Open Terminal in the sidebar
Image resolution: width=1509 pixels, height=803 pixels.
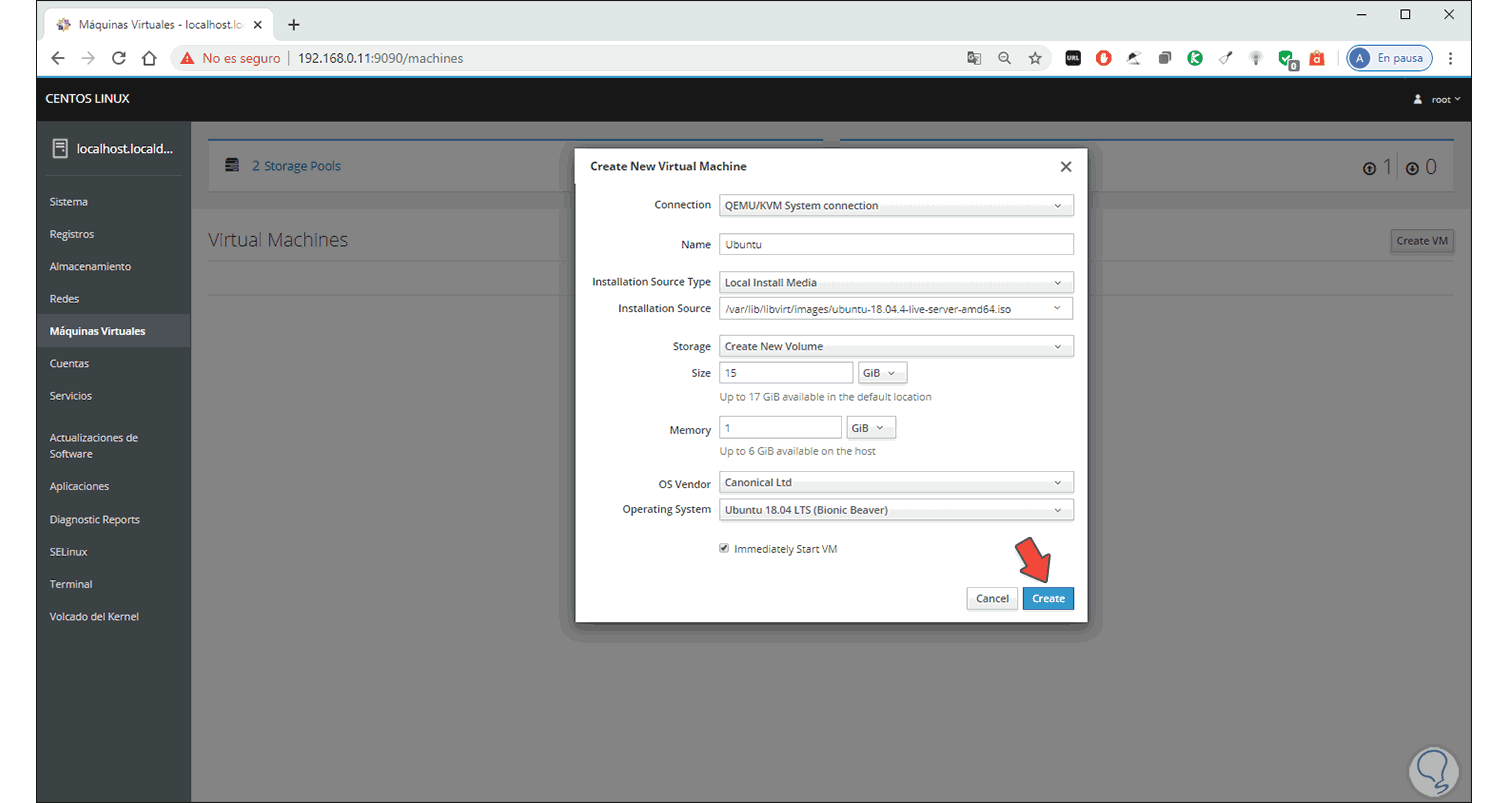[71, 584]
